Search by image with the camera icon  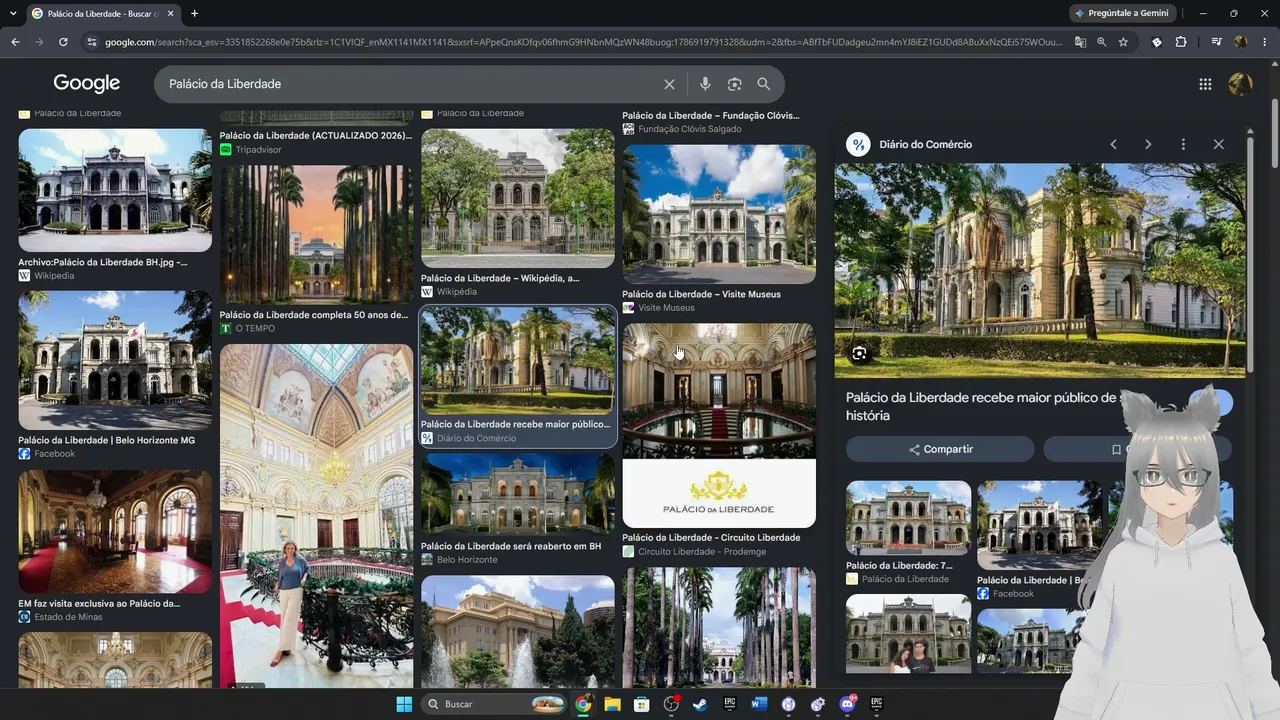(734, 84)
